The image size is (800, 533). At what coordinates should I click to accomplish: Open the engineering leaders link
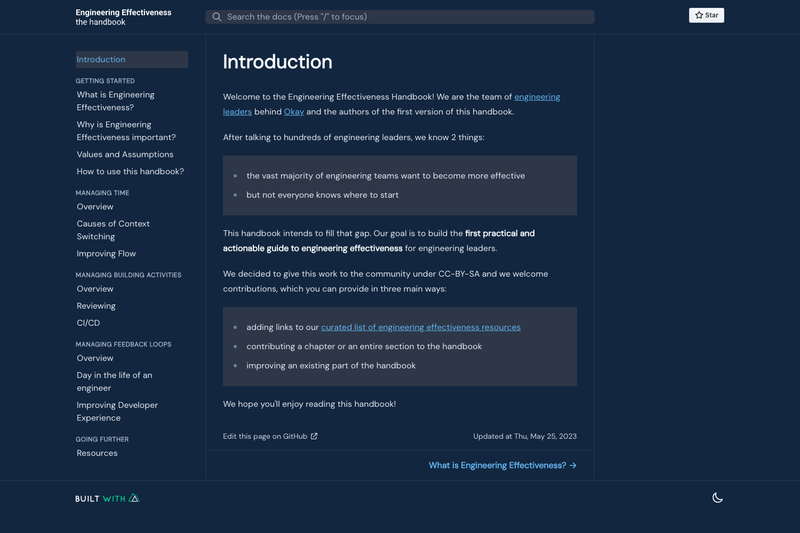[391, 104]
